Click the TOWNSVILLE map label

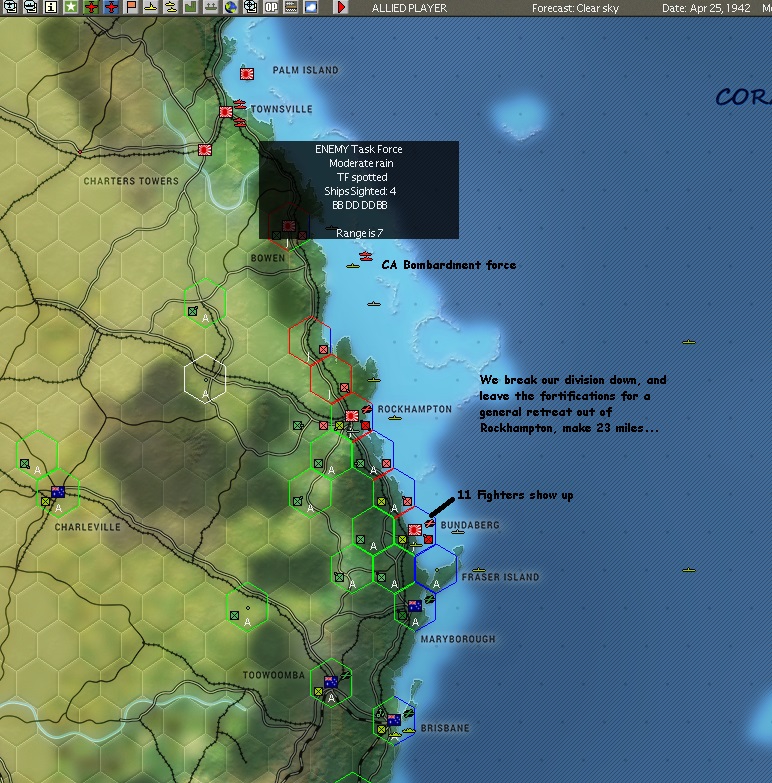point(282,109)
